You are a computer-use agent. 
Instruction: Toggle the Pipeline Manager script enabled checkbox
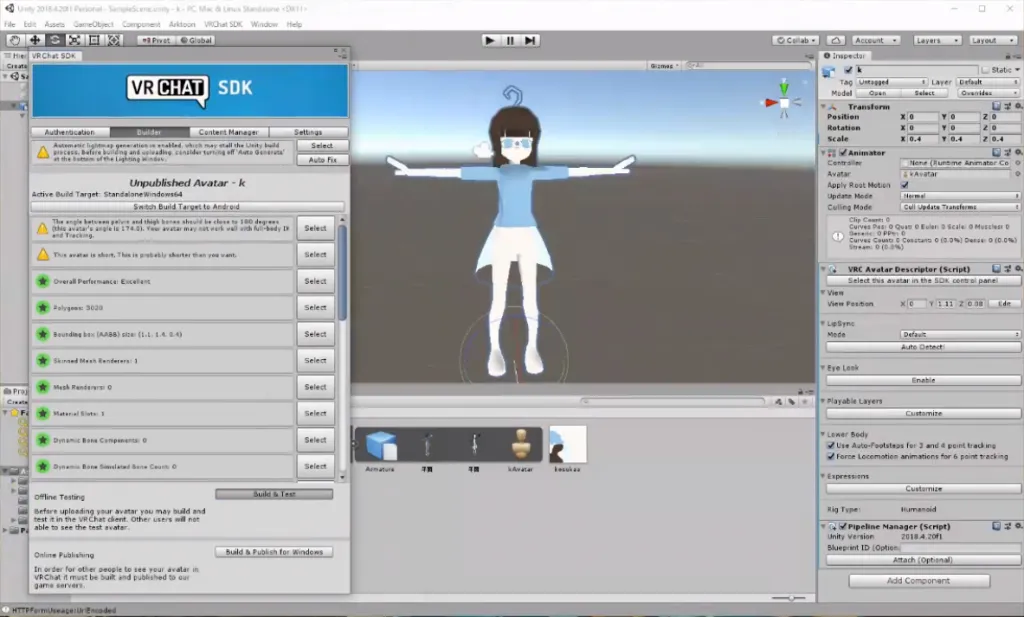[843, 526]
